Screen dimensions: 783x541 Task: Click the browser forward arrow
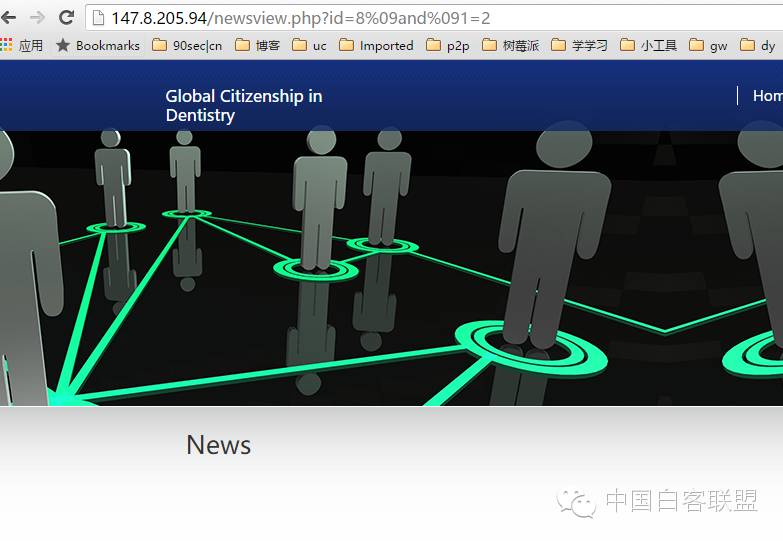[37, 18]
